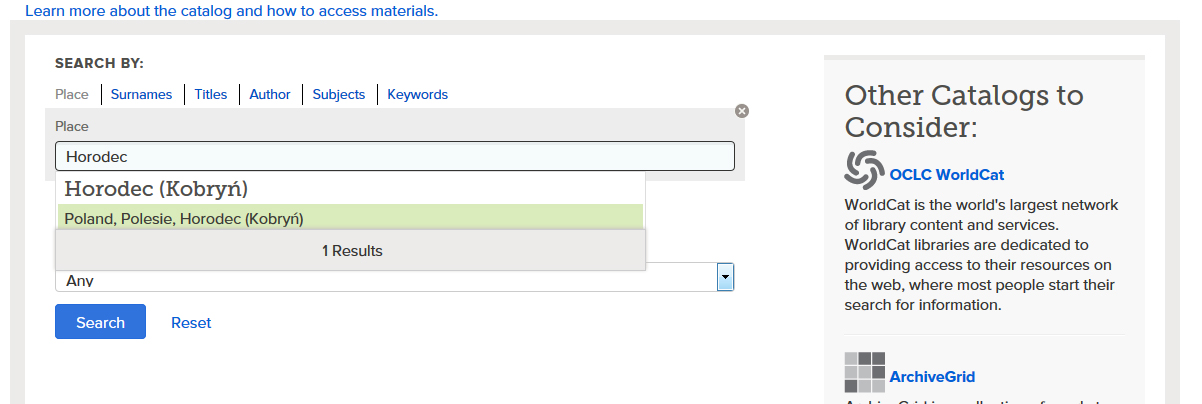The height and width of the screenshot is (404, 1202).
Task: Select the Keywords search option
Action: [x=417, y=95]
